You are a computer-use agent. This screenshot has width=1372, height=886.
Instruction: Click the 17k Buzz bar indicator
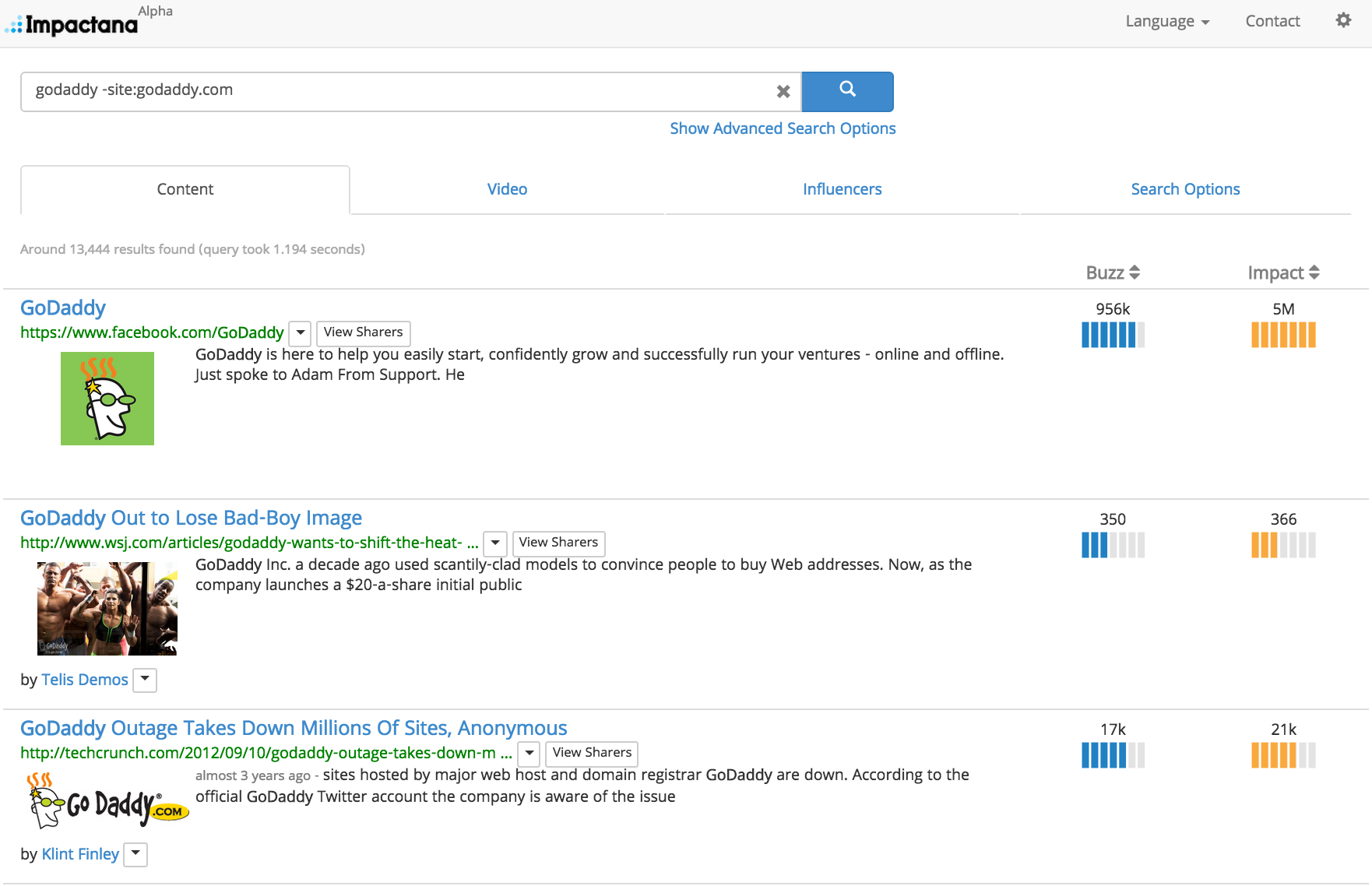[x=1113, y=755]
